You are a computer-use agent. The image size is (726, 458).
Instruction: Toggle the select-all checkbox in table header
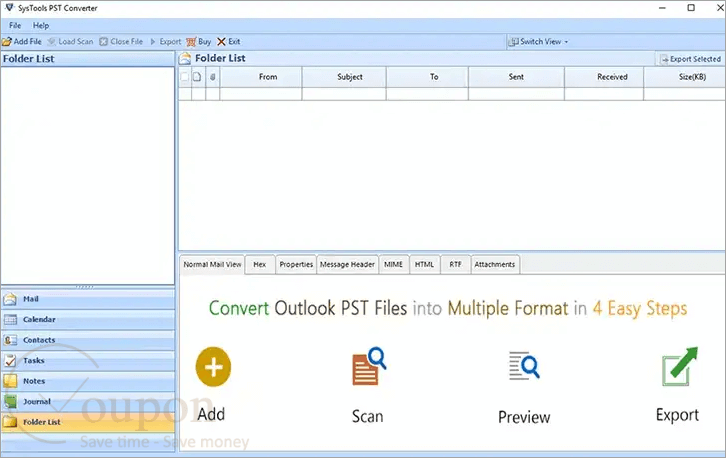[185, 77]
